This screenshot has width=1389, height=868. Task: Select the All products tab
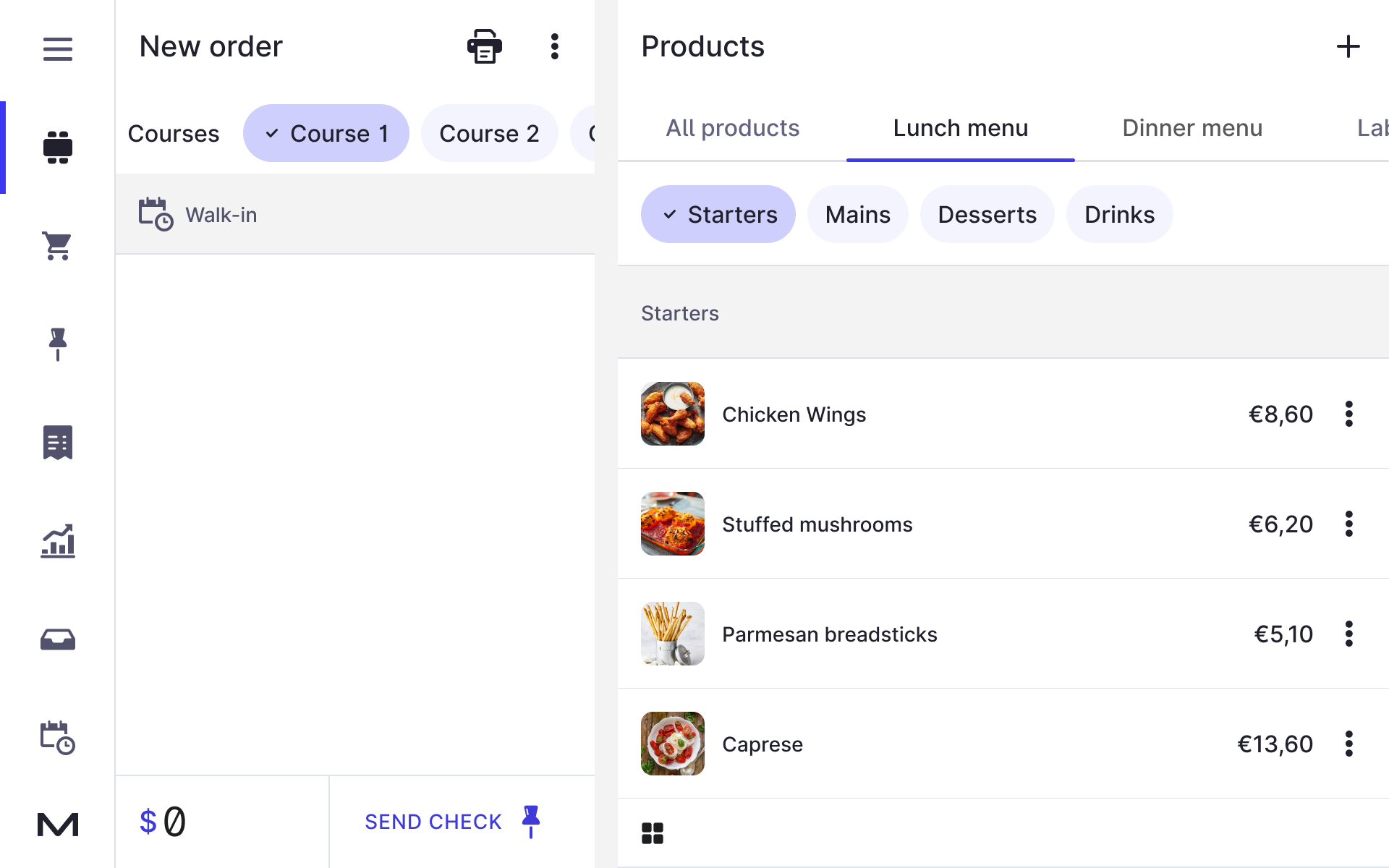click(x=732, y=128)
